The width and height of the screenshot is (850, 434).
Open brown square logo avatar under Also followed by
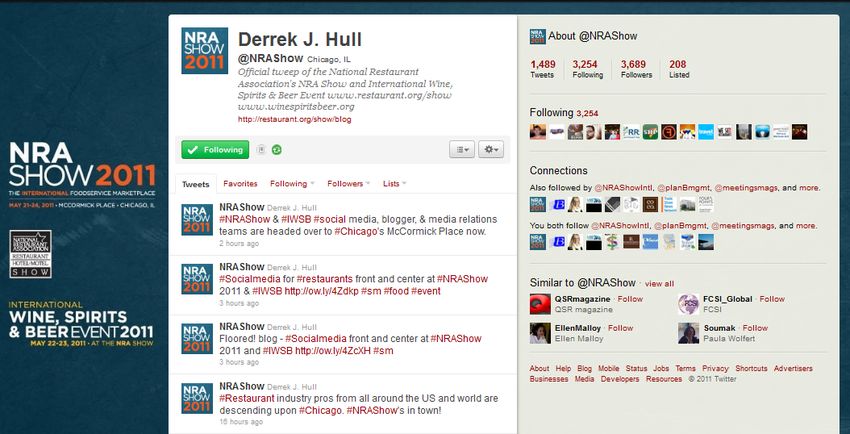[x=650, y=204]
